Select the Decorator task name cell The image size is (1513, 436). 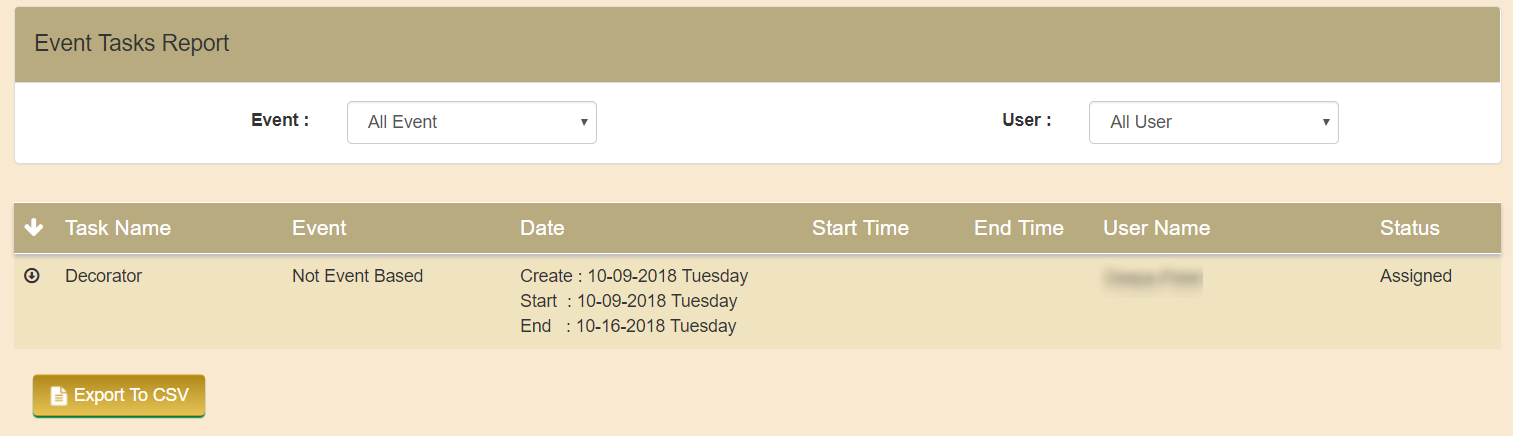pyautogui.click(x=104, y=276)
